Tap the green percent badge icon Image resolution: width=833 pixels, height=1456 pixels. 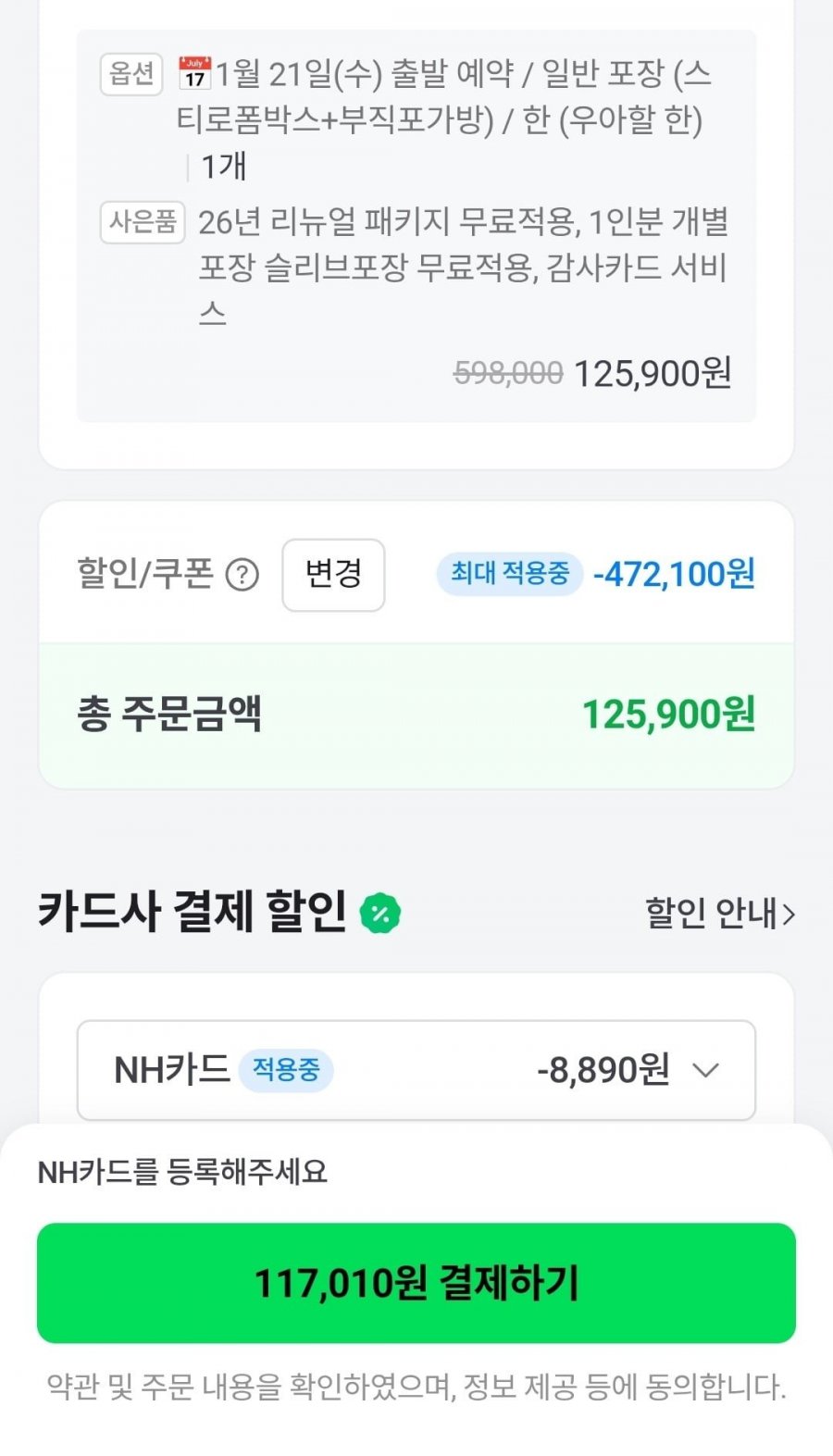click(379, 914)
